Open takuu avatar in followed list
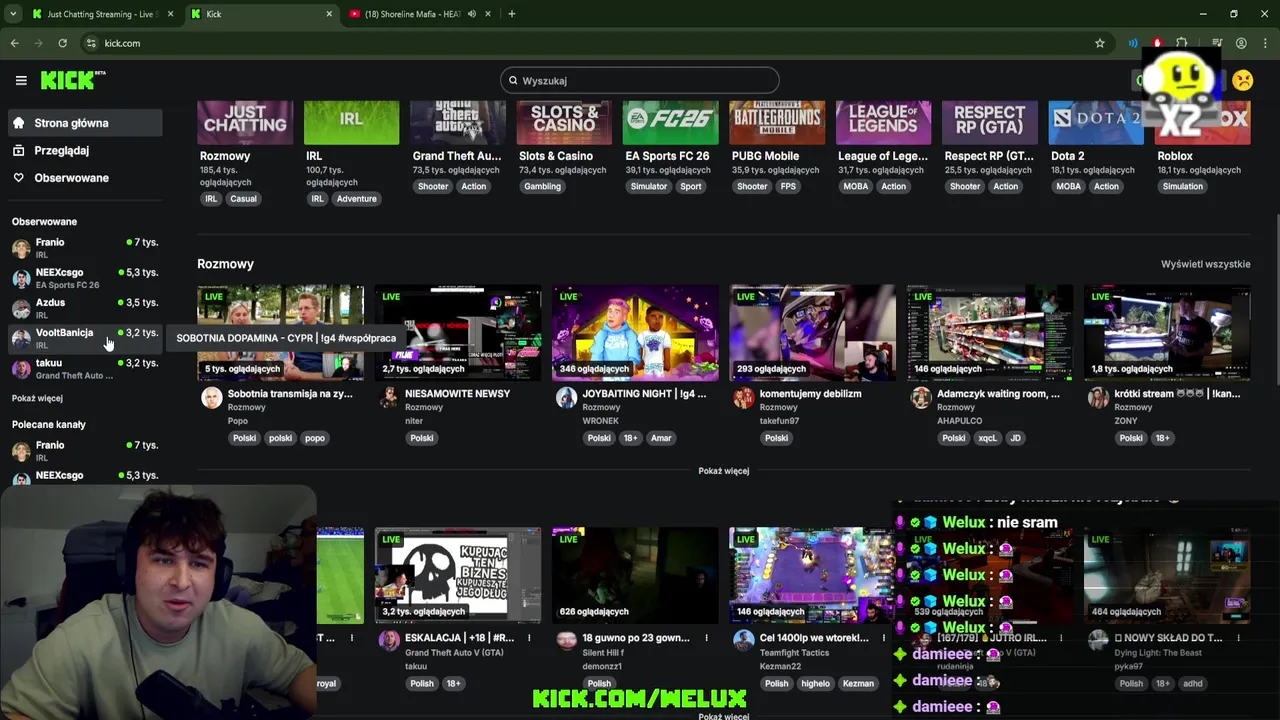 [x=21, y=369]
